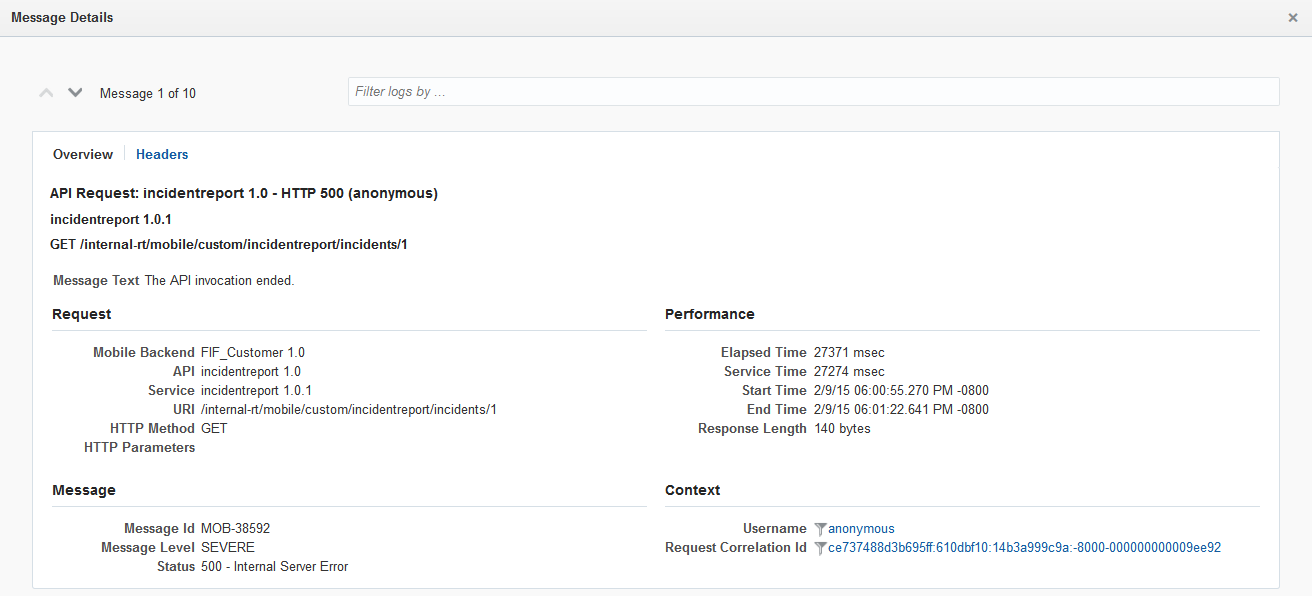Click the SEVERE message level value
The width and height of the screenshot is (1312, 596).
pyautogui.click(x=228, y=548)
